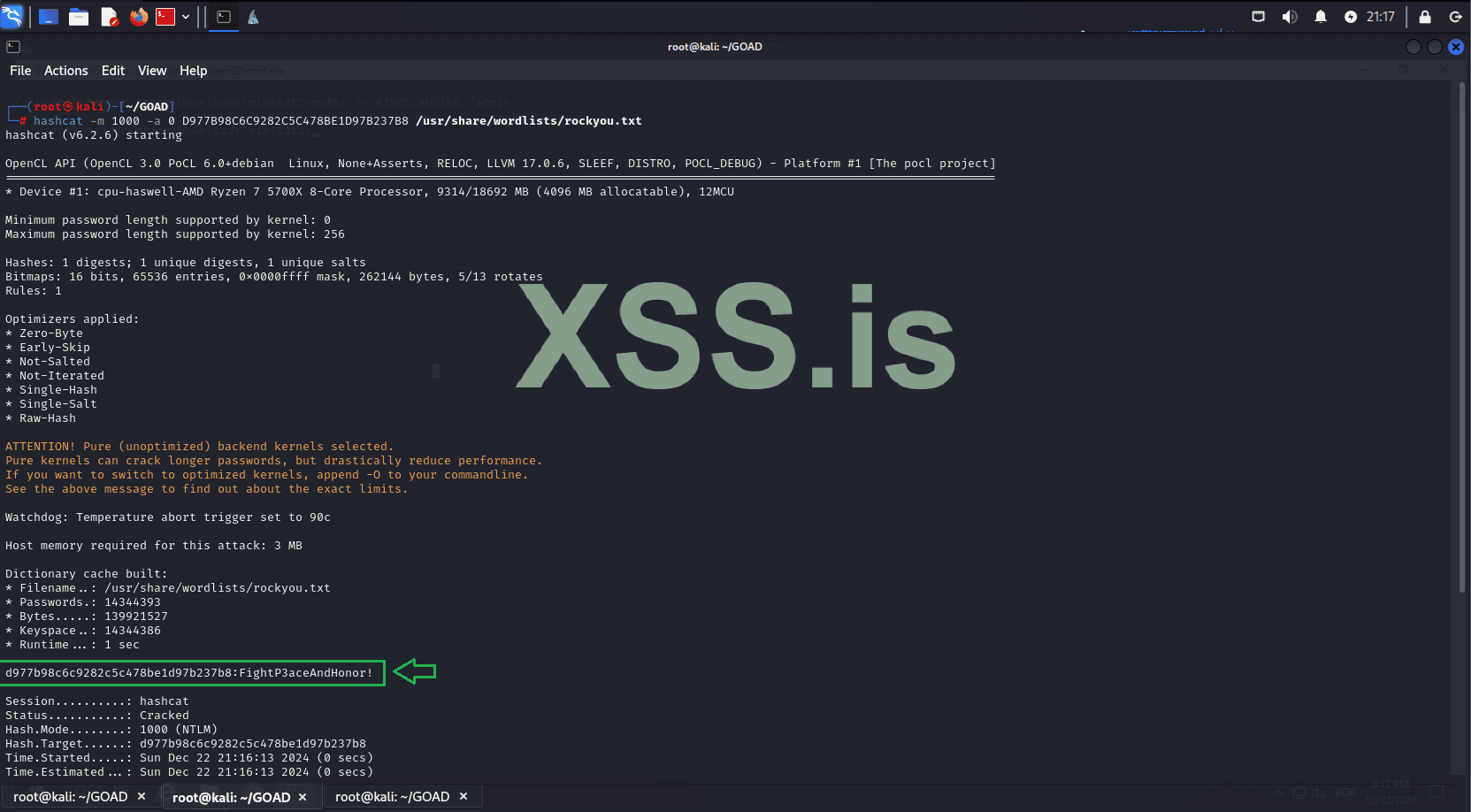Click the cracked password 'FightP3aceAndHonor!'
1471x812 pixels.
click(306, 673)
